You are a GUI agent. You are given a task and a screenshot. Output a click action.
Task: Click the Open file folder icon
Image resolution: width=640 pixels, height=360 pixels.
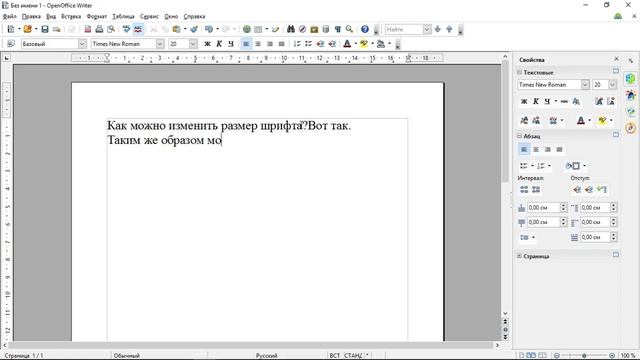point(27,29)
